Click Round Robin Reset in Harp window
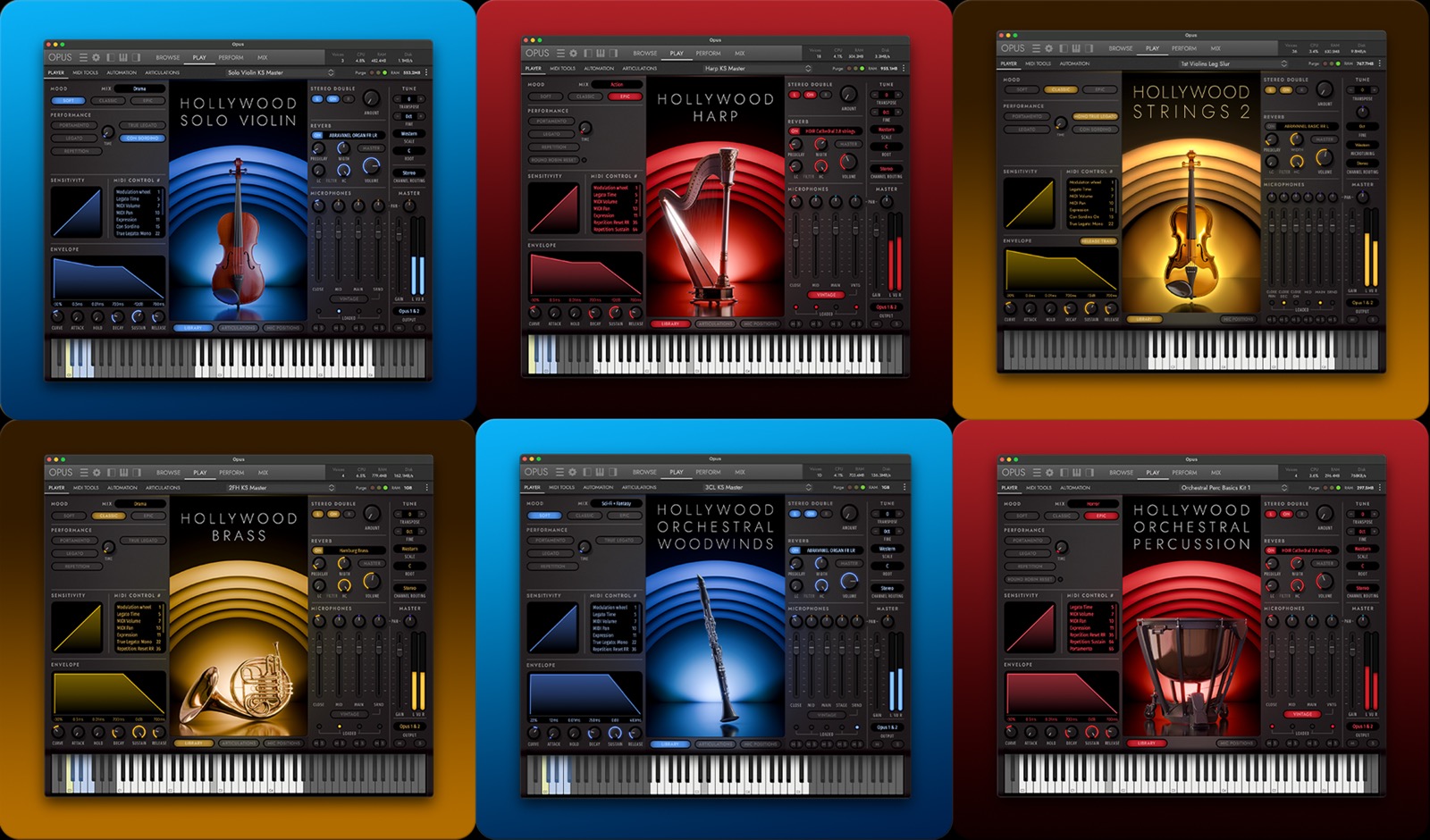The image size is (1430, 840). point(553,160)
